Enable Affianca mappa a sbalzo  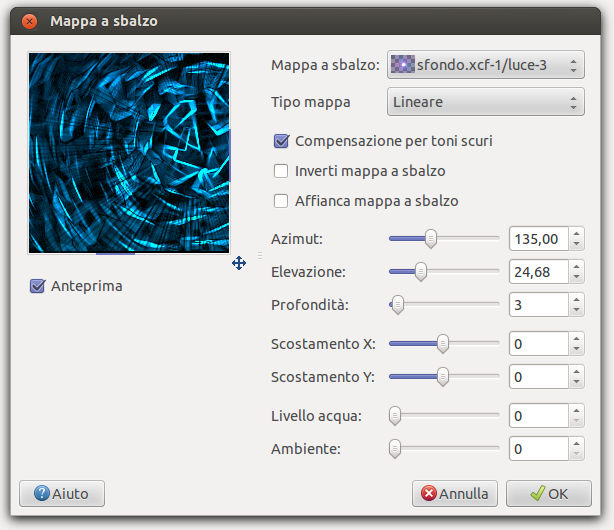(281, 201)
